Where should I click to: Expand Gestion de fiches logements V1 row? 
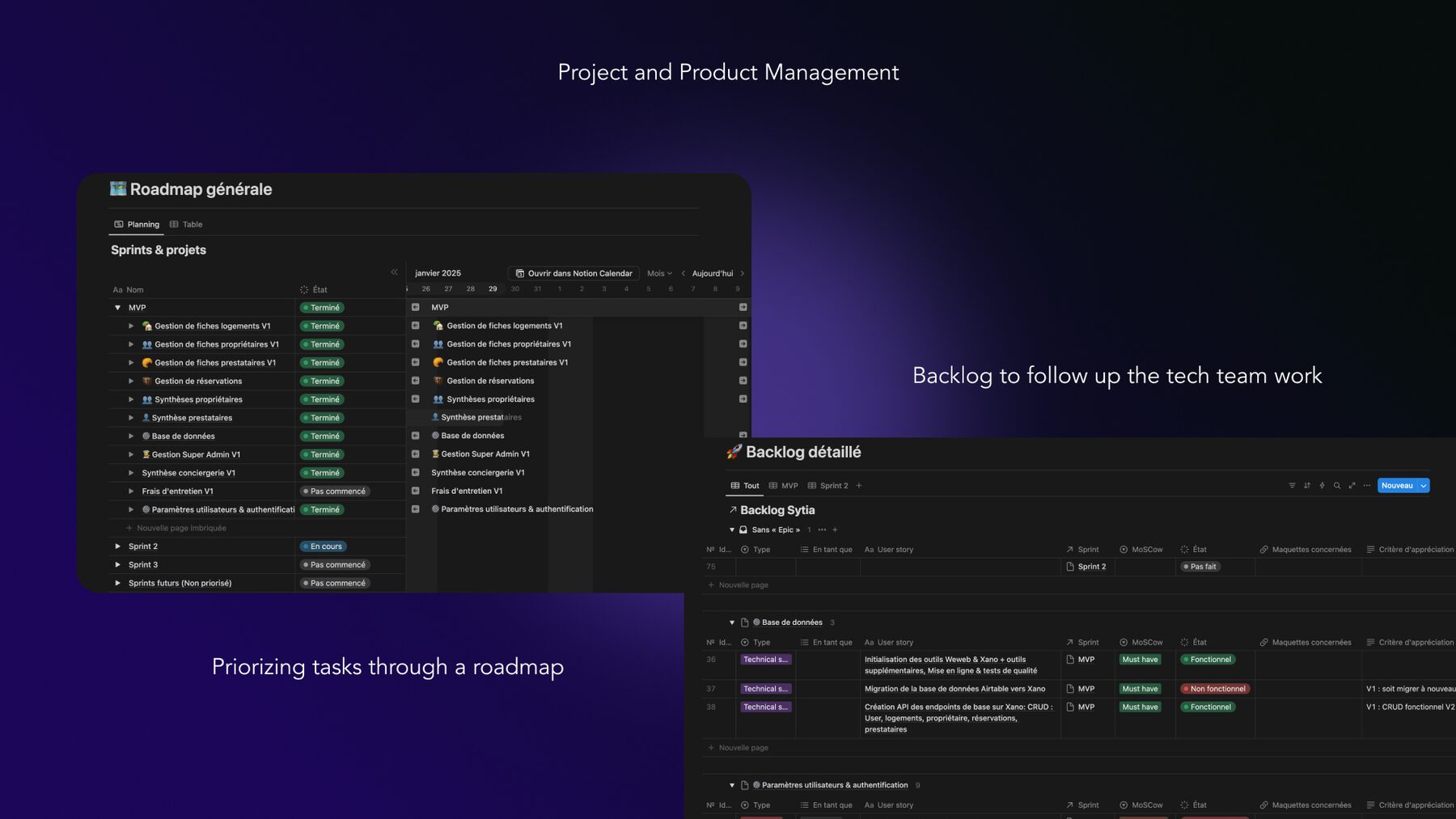tap(131, 327)
